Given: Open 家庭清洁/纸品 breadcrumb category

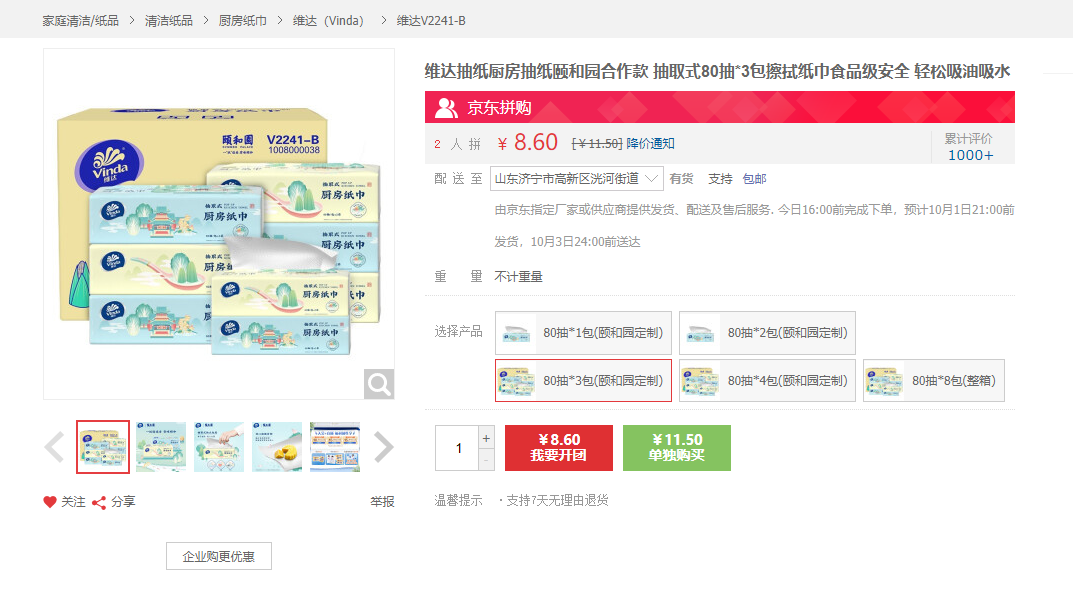Looking at the screenshot, I should click(x=80, y=21).
